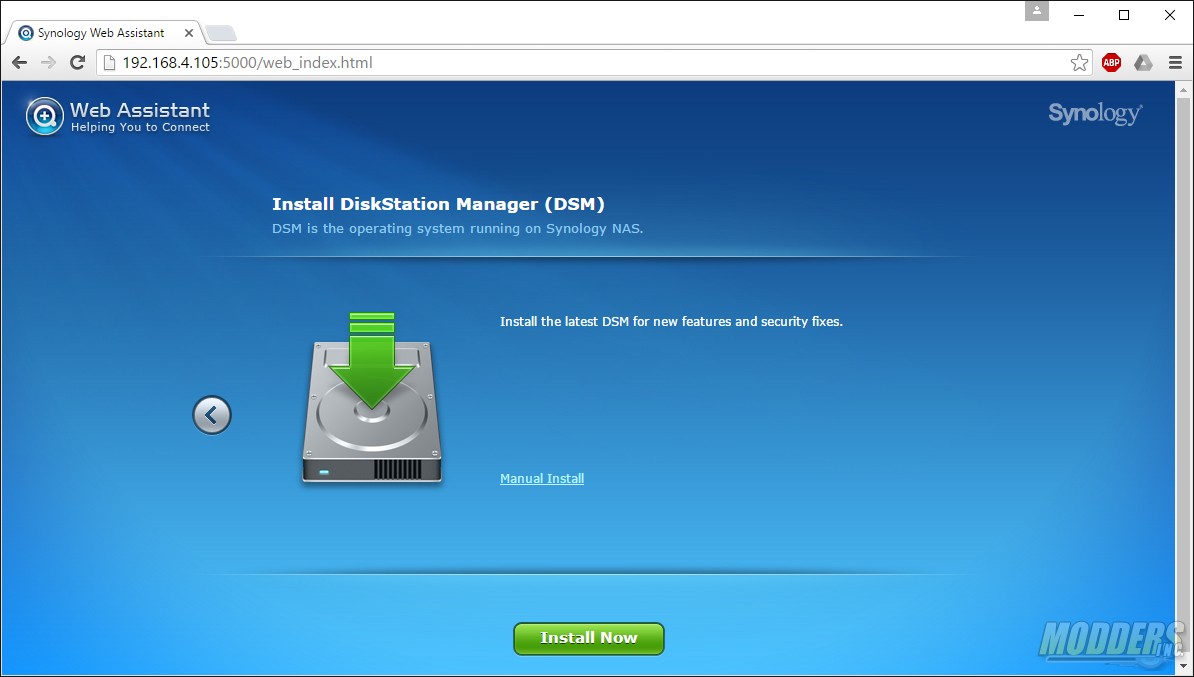1194x677 pixels.
Task: Go back with the circular left arrow
Action: [x=212, y=415]
